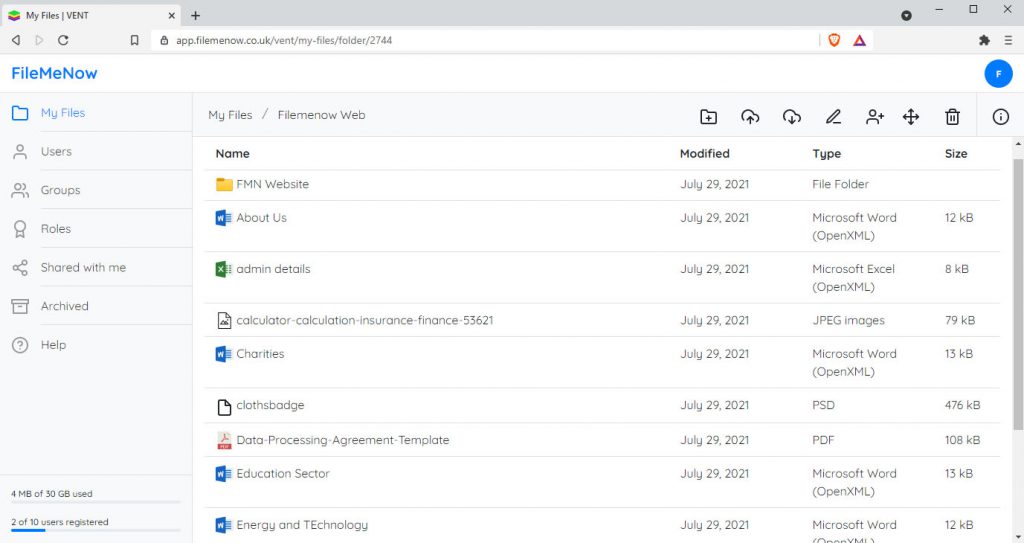Click the FMN Website folder icon
Screen dimensions: 1024x543
pos(224,184)
